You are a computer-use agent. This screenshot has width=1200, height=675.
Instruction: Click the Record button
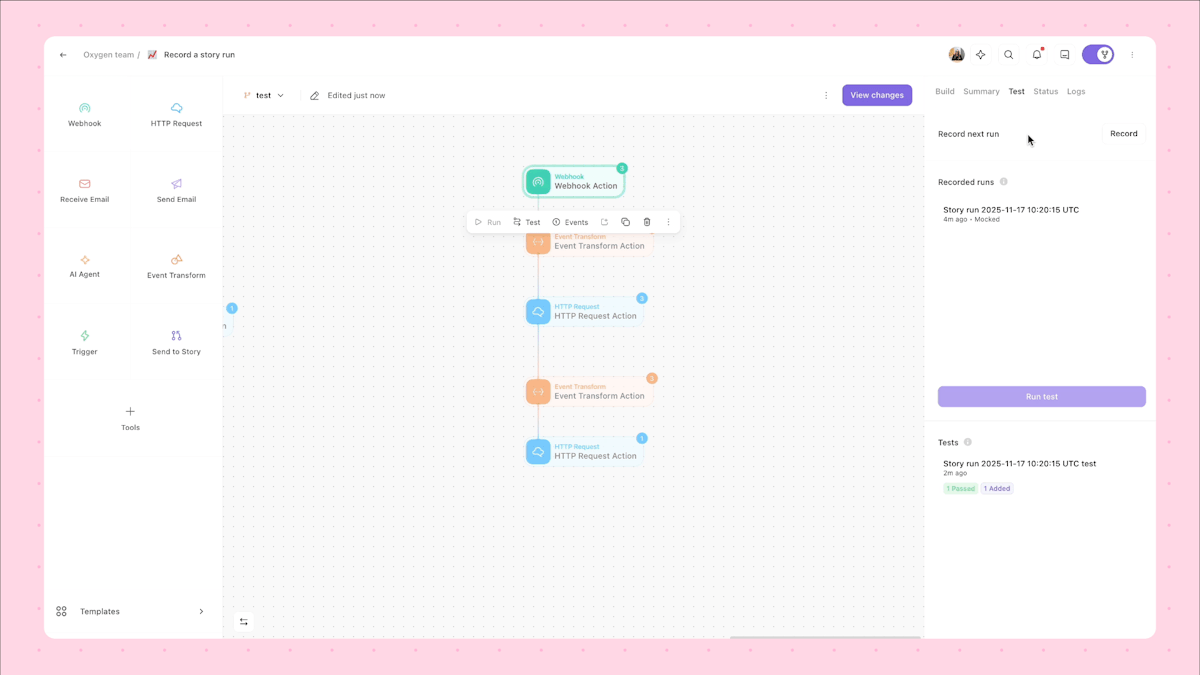[x=1124, y=133]
